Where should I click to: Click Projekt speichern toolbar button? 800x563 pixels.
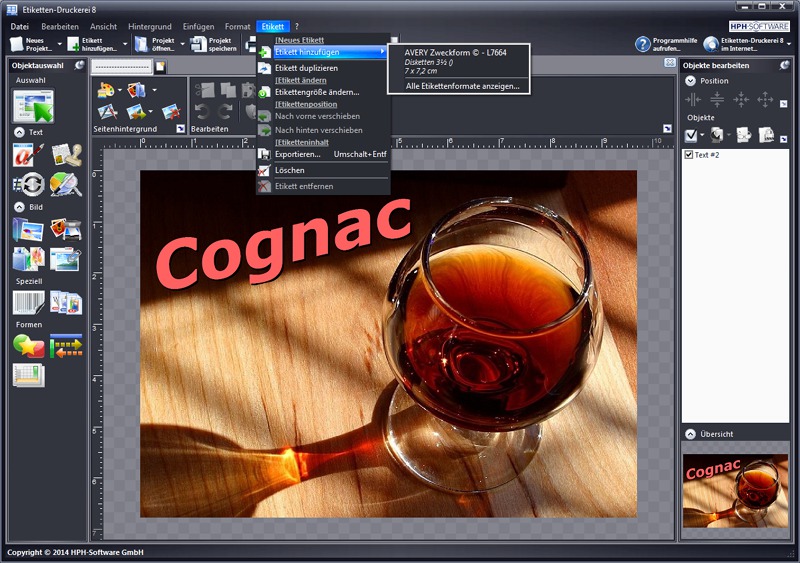pos(214,44)
